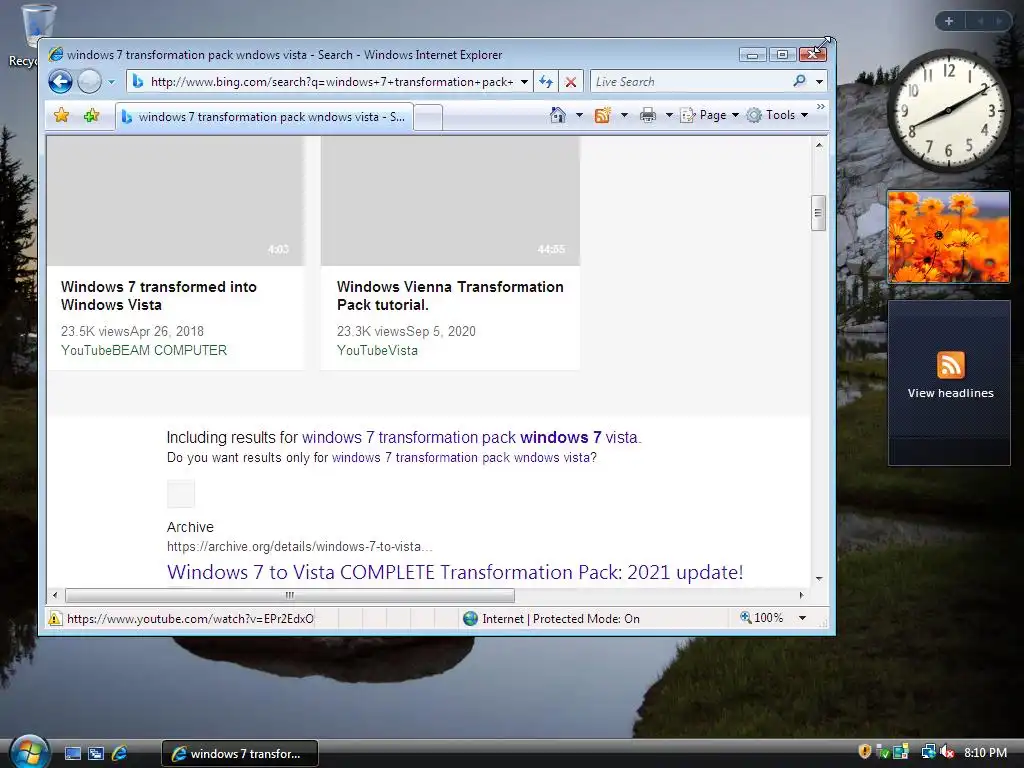The image size is (1024, 768).
Task: Expand the address bar history dropdown
Action: tap(524, 82)
